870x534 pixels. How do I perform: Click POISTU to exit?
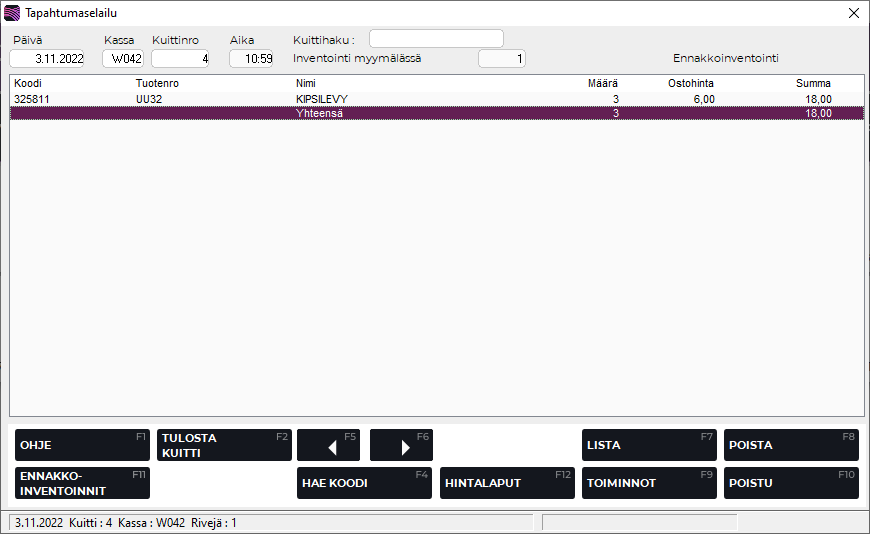[x=791, y=483]
